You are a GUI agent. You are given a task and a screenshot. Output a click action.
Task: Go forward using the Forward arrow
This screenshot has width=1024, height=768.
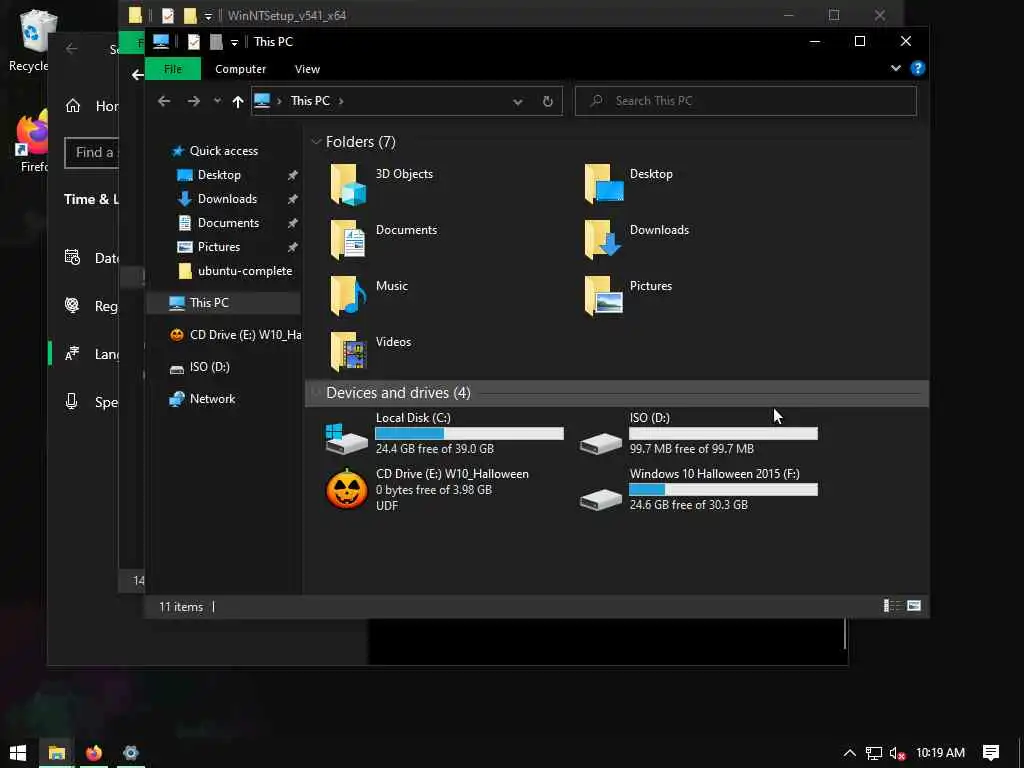coord(193,101)
